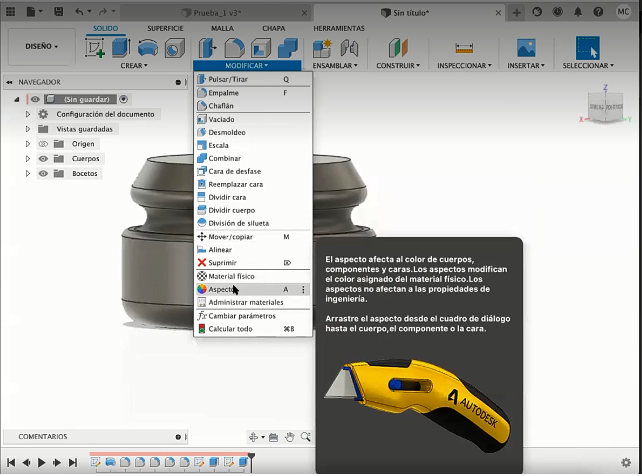Click the Shell toolbar icon

(x=261, y=48)
